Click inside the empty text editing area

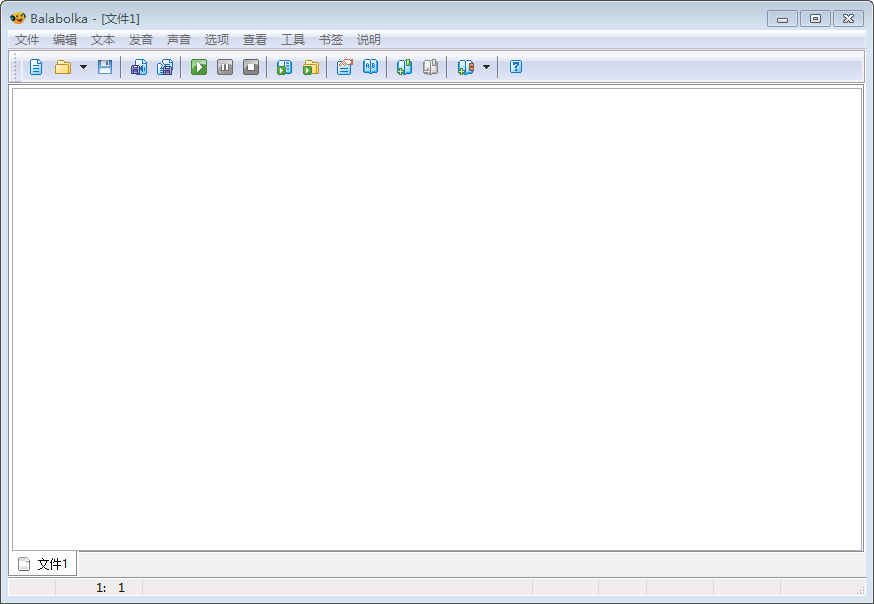coord(437,319)
